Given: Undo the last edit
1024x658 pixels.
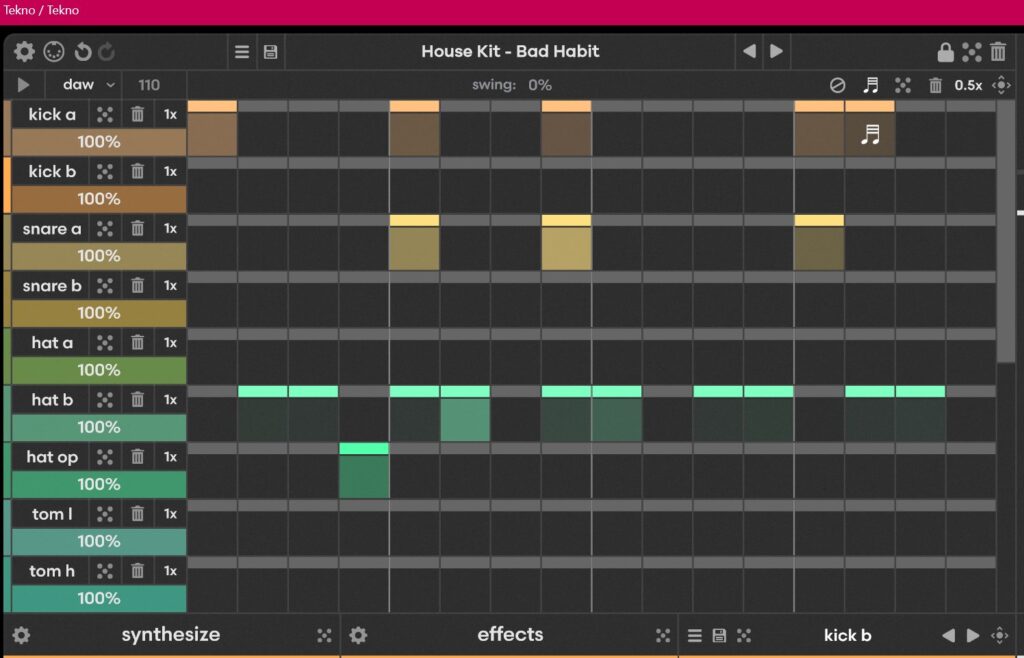Looking at the screenshot, I should click(83, 52).
